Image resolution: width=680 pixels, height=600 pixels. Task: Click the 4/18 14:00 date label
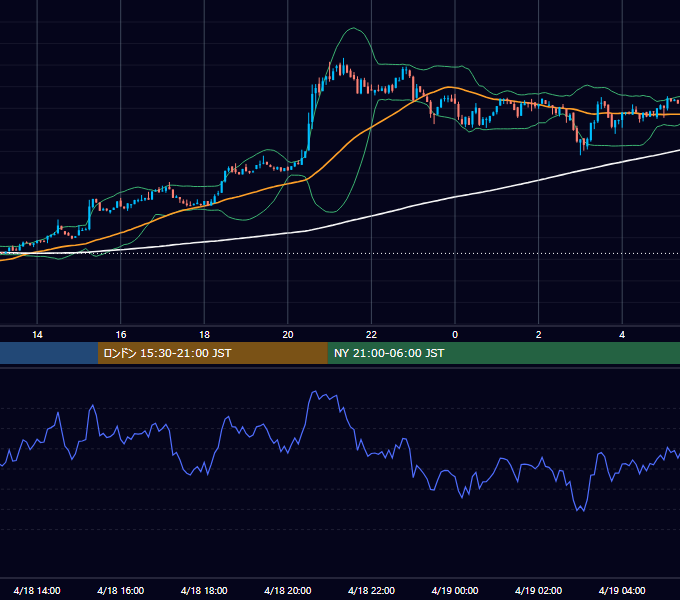point(37,590)
